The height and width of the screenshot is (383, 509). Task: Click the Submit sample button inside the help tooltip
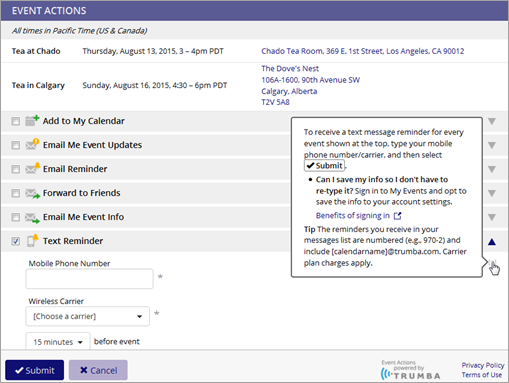(x=324, y=166)
